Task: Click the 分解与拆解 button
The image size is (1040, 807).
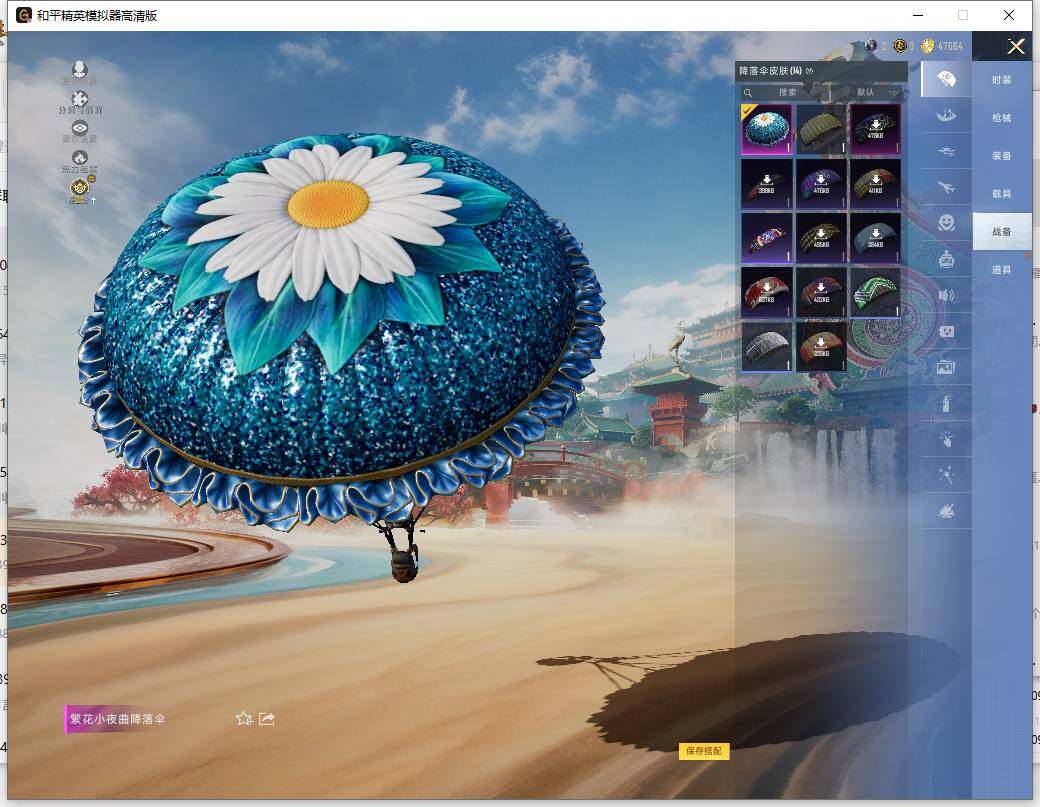Action: (80, 101)
